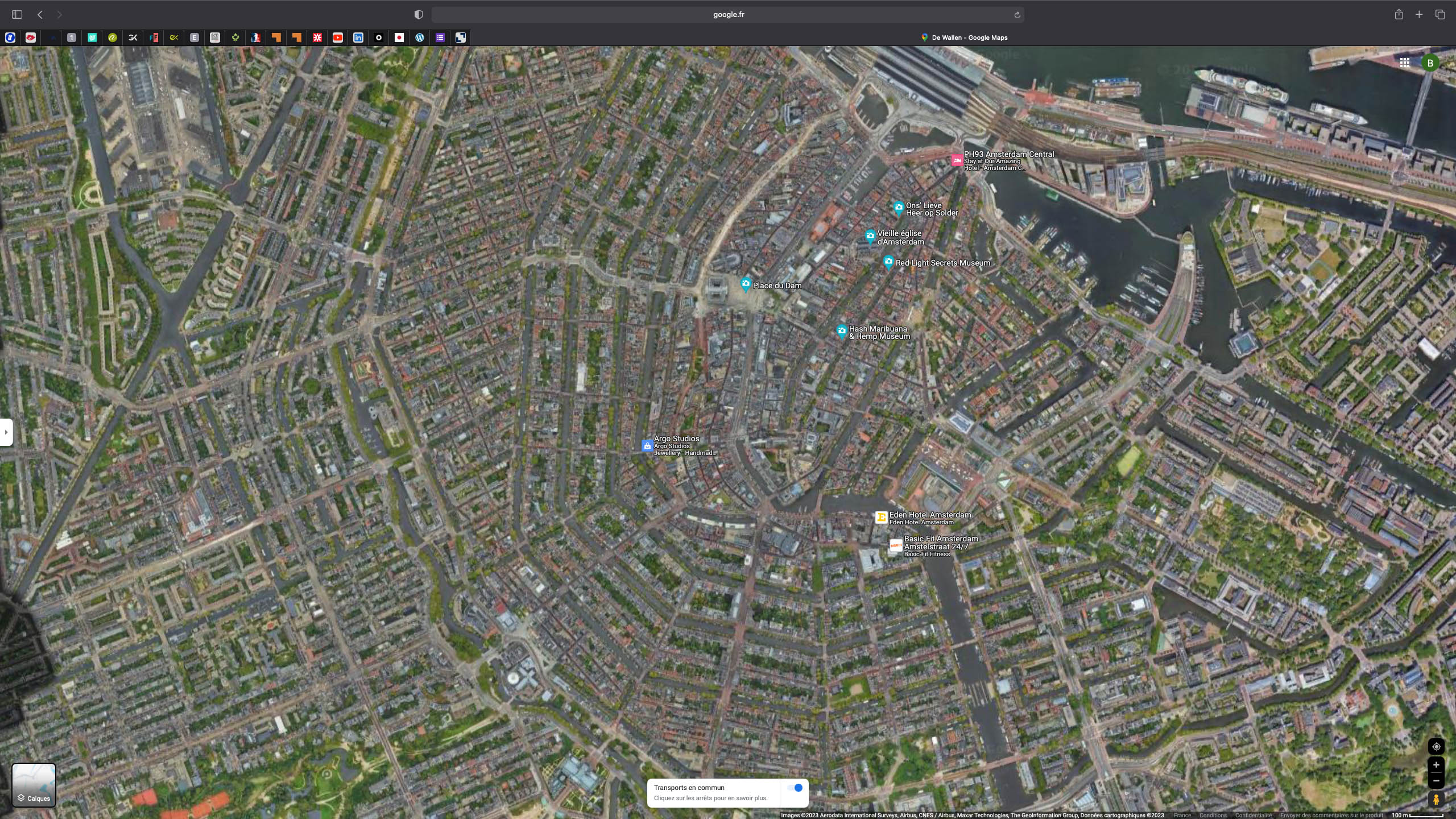This screenshot has height=819, width=1456.
Task: Open the green @ pinned tab
Action: (x=113, y=38)
